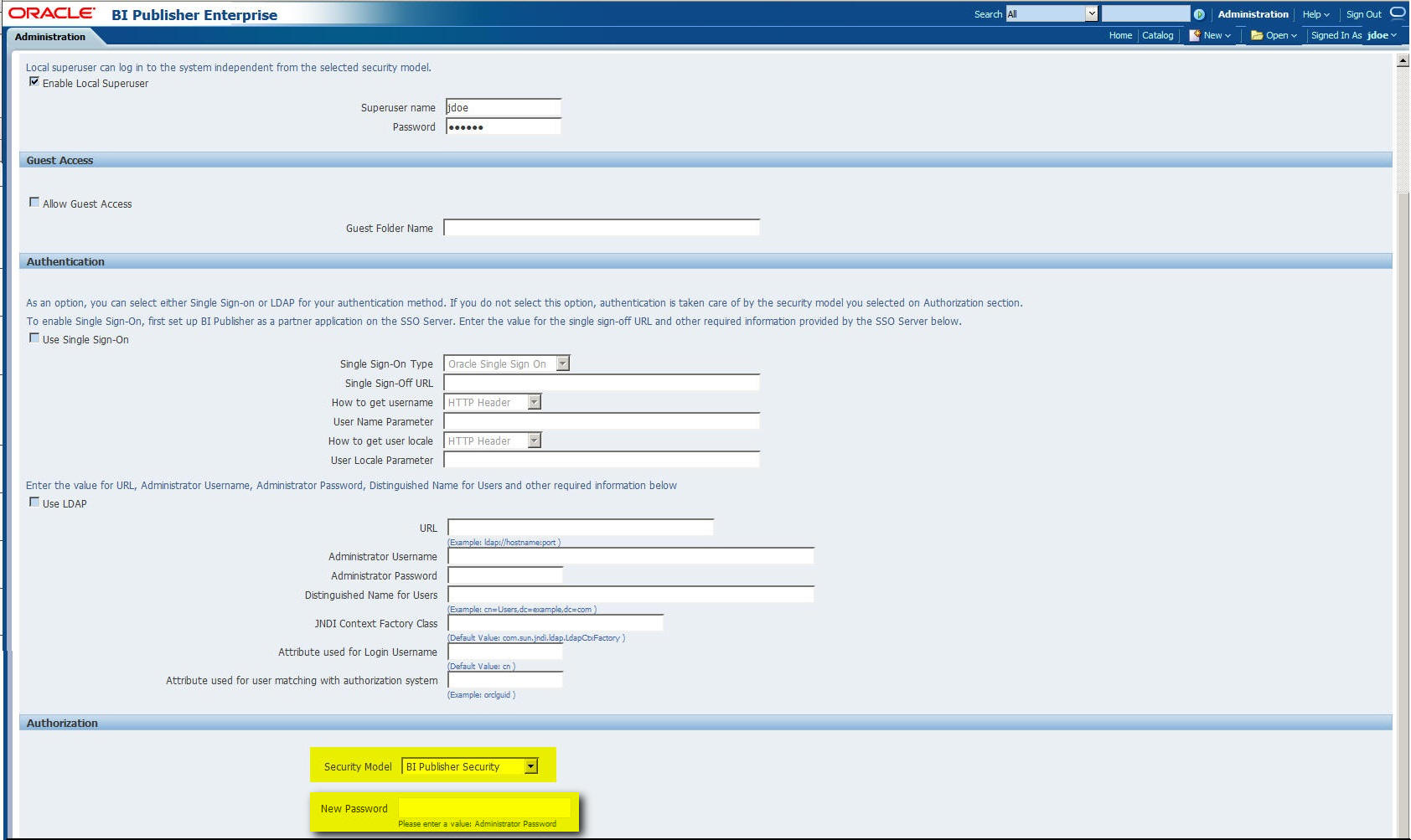Screen dimensions: 1411x840
Task: Expand the How to get username dropdown
Action: (x=493, y=402)
